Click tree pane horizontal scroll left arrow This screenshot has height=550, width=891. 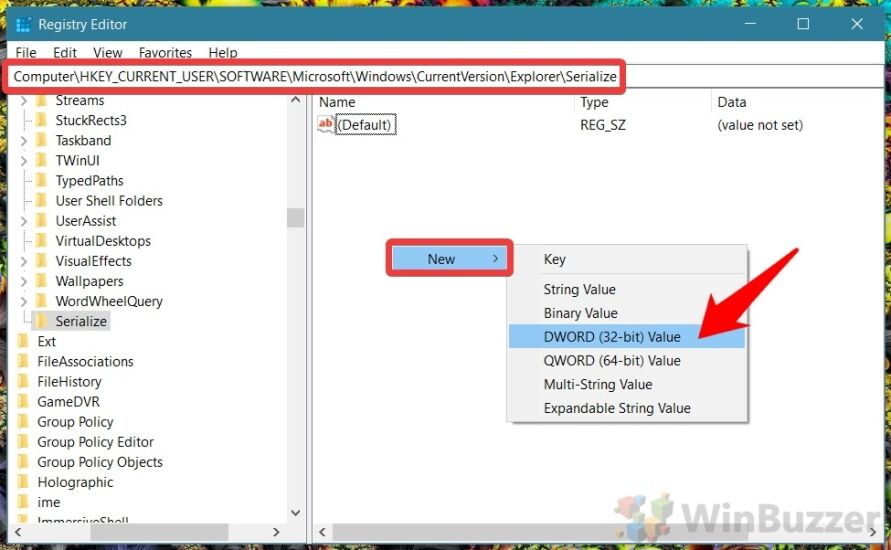[x=18, y=532]
